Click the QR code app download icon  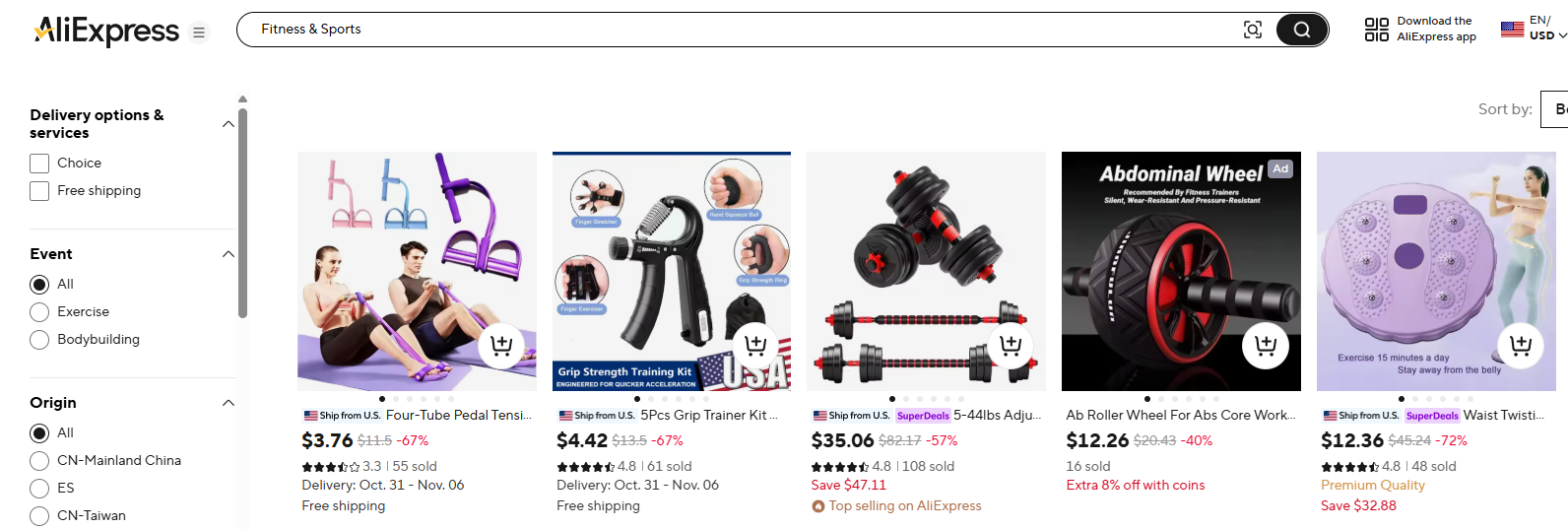[1376, 30]
